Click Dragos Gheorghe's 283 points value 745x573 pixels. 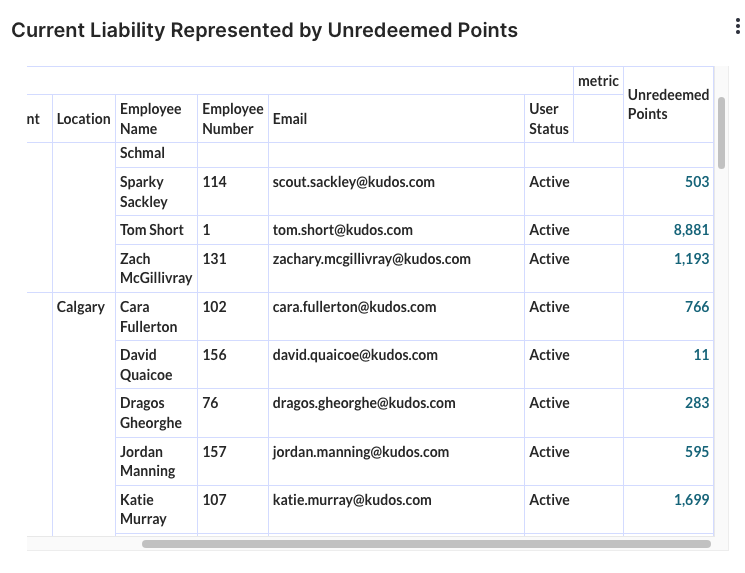697,403
